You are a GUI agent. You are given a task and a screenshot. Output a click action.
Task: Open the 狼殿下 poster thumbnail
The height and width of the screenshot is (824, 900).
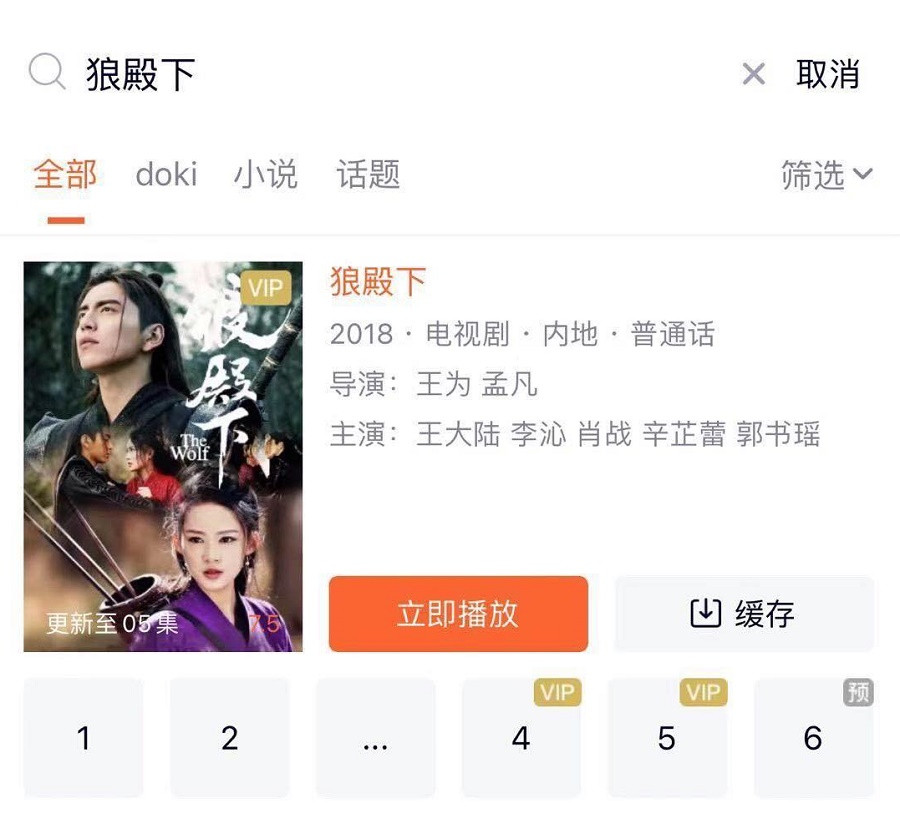(163, 456)
